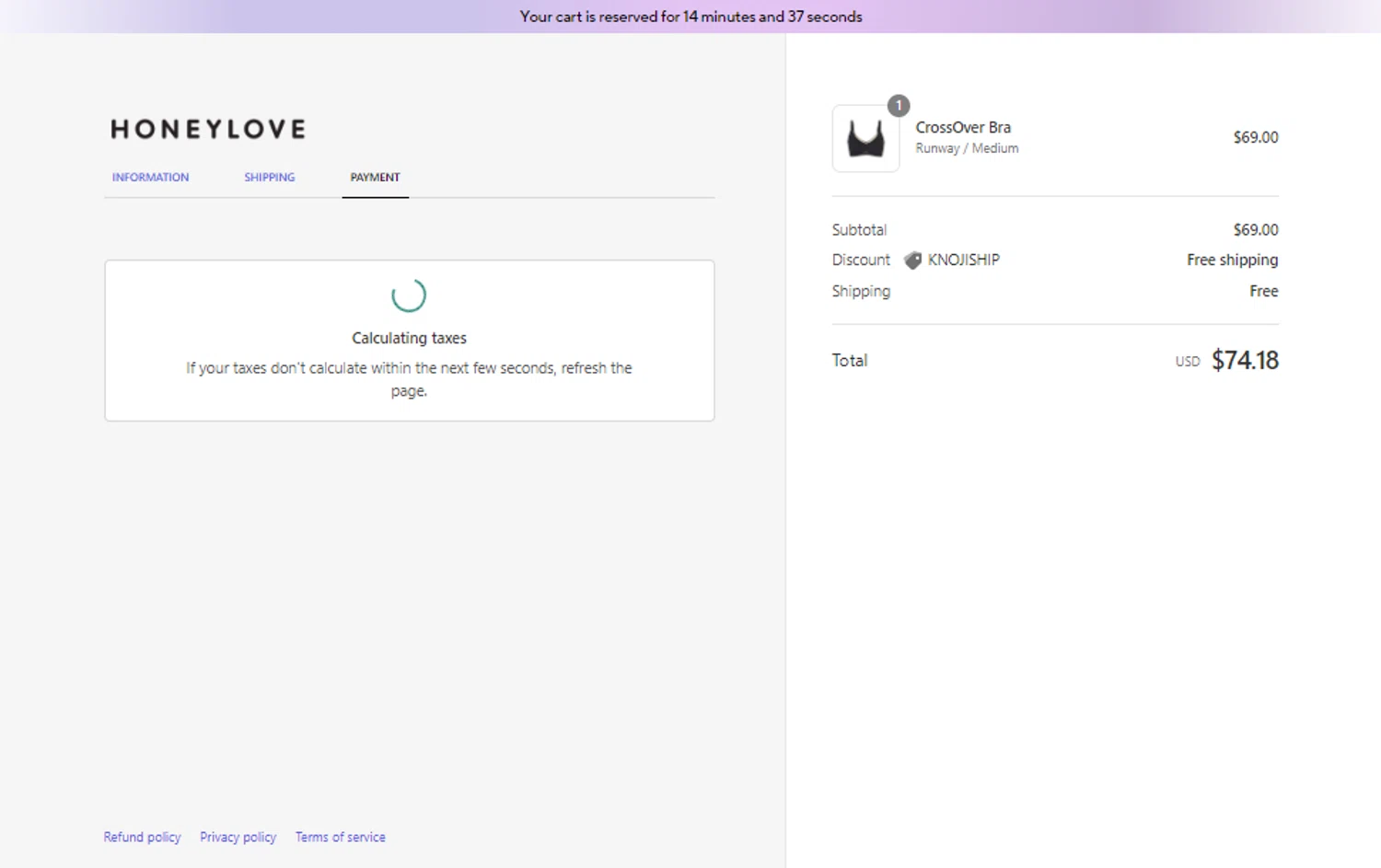Click the Discount label
The width and height of the screenshot is (1381, 868).
click(x=861, y=260)
